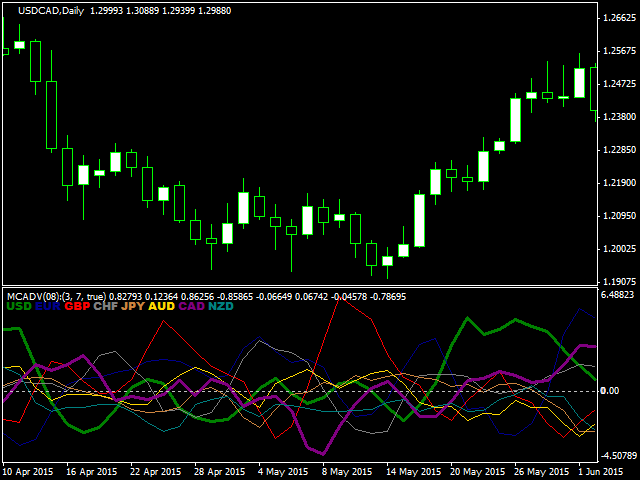This screenshot has height=480, width=640.
Task: Select the orange JPY legend label
Action: (x=133, y=306)
